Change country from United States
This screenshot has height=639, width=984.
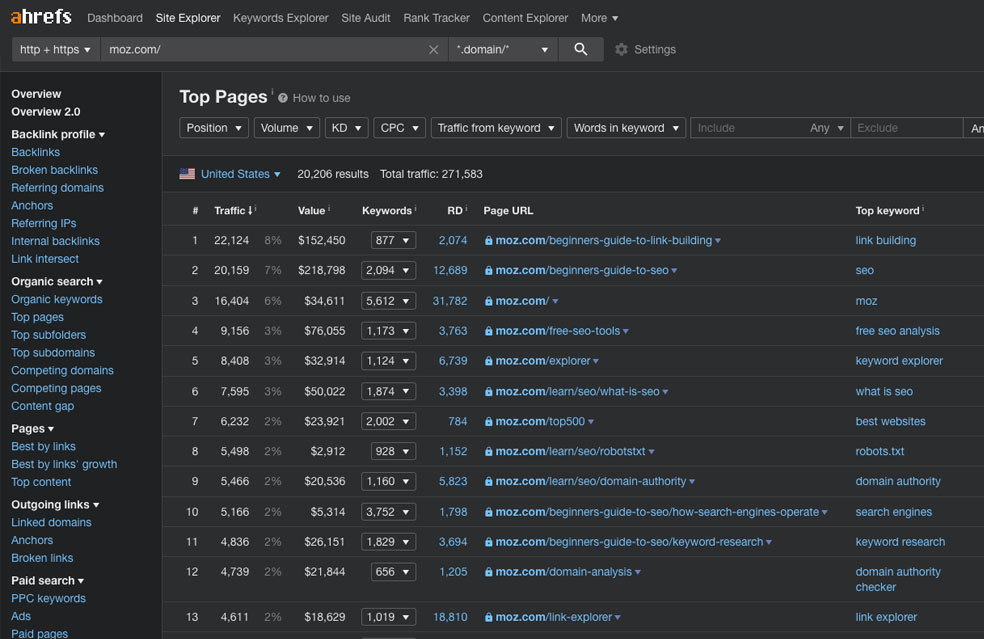[x=240, y=174]
